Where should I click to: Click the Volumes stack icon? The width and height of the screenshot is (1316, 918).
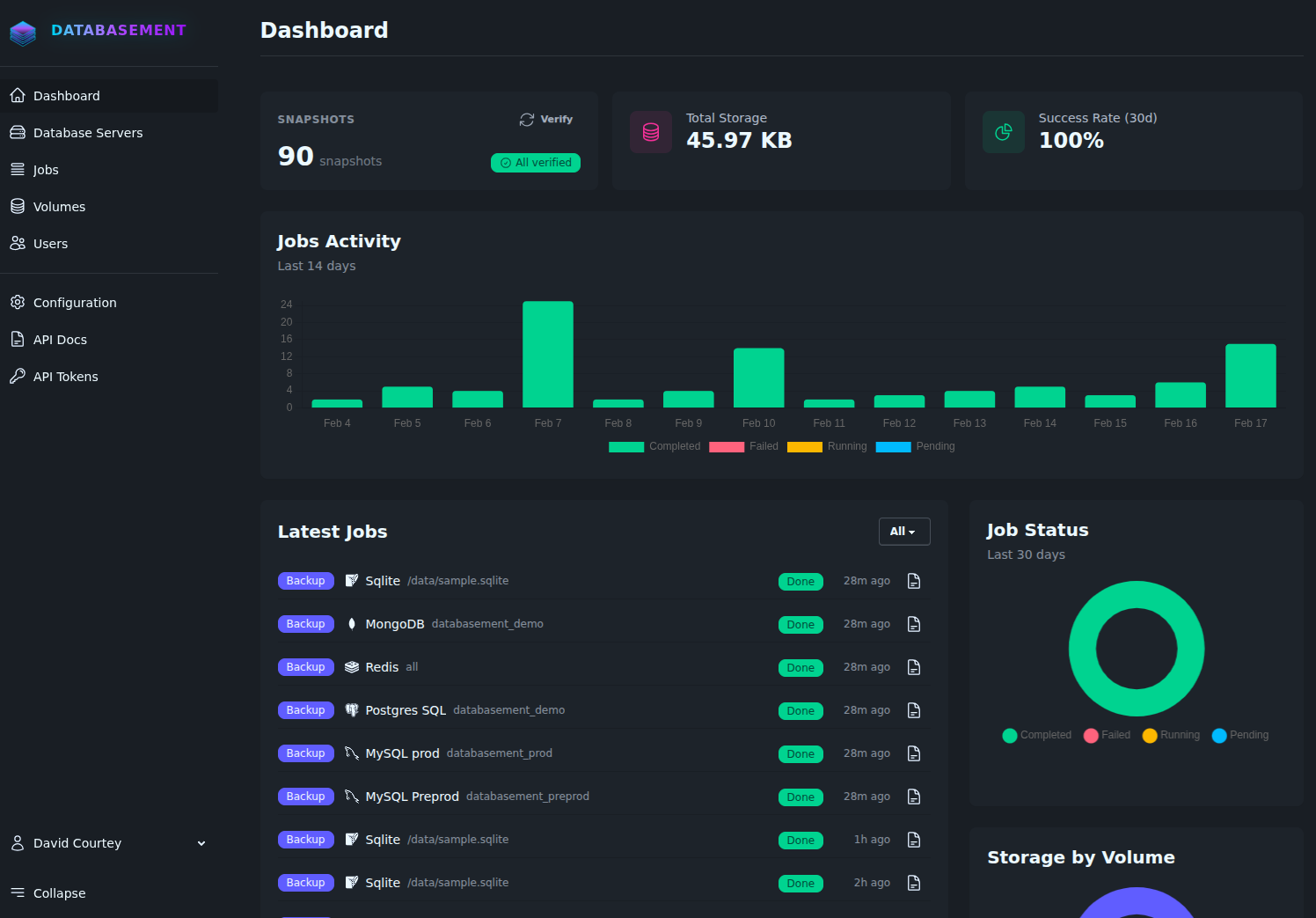[18, 206]
